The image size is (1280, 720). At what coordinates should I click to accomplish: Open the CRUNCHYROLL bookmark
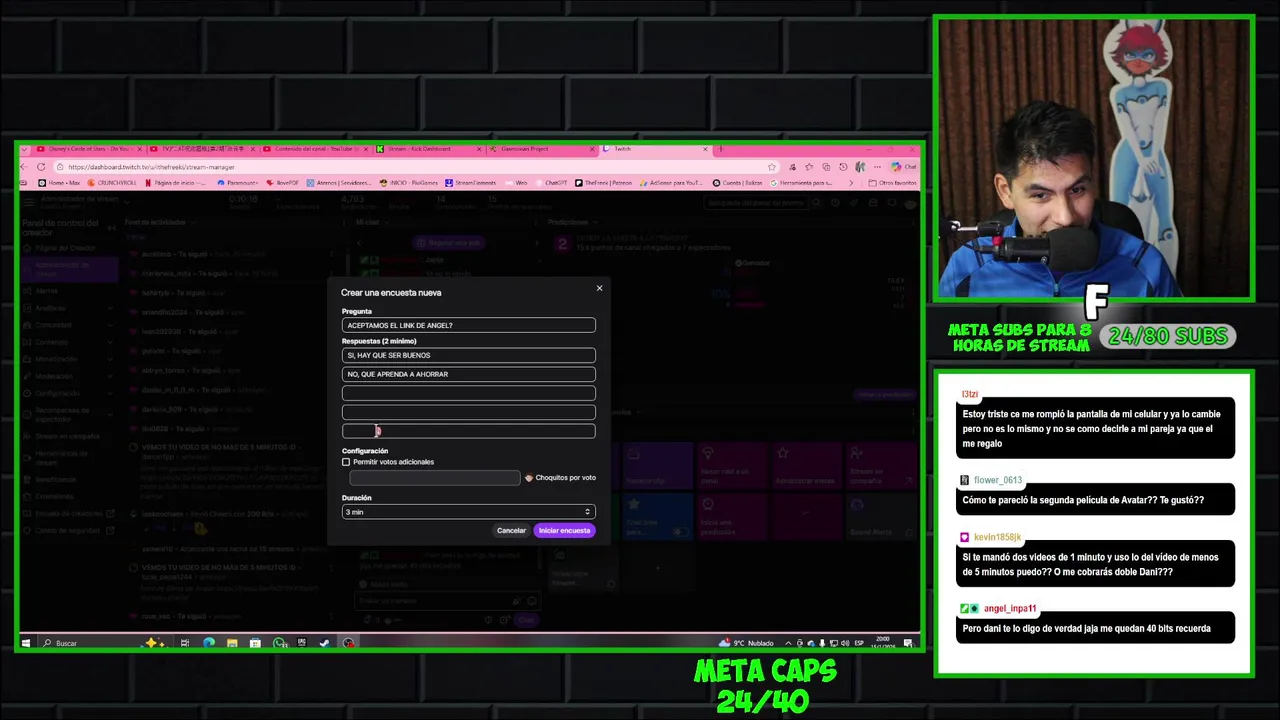(112, 183)
